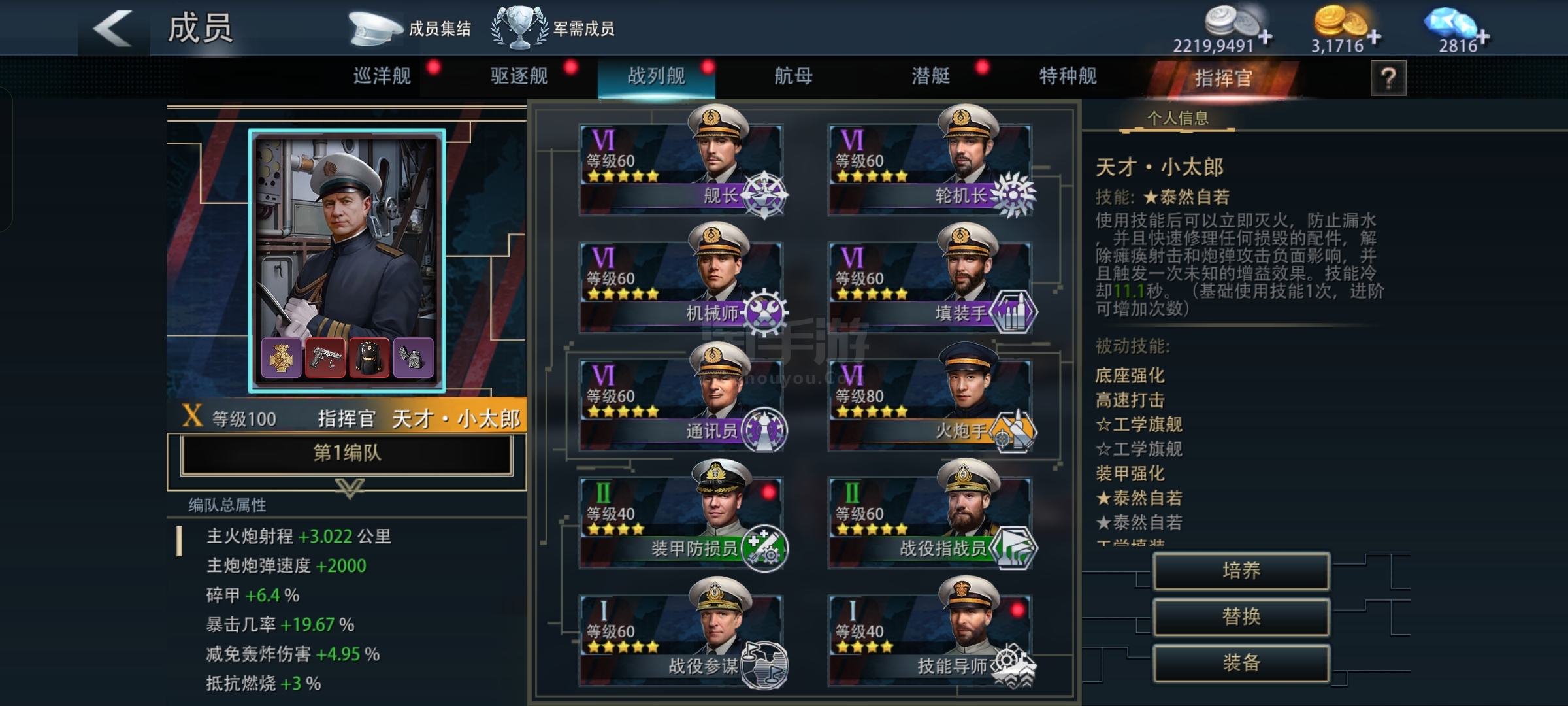Image resolution: width=1568 pixels, height=706 pixels.
Task: Add silver coins with plus icon
Action: point(1266,37)
